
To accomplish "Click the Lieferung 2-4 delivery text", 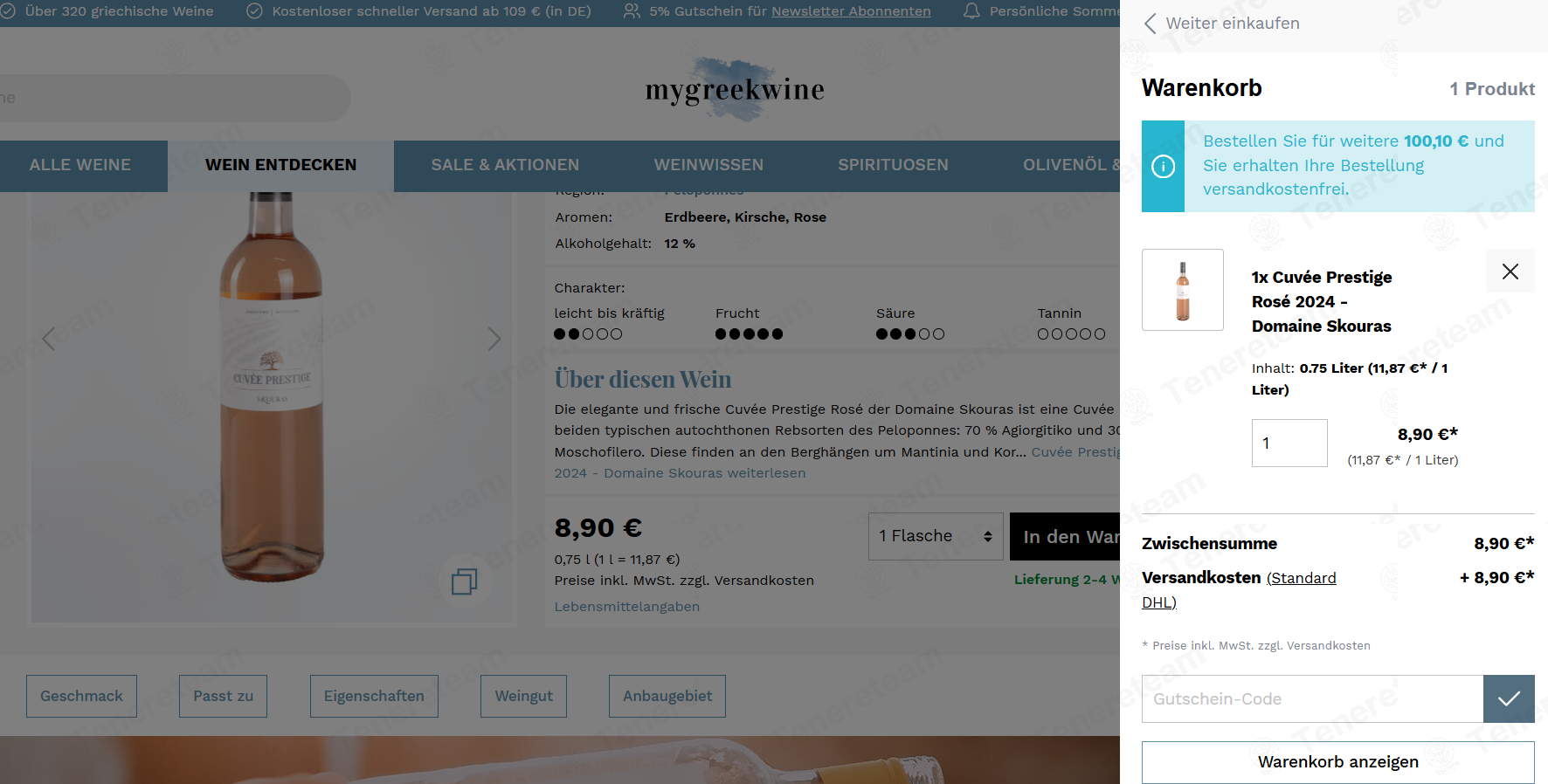I will [1067, 580].
